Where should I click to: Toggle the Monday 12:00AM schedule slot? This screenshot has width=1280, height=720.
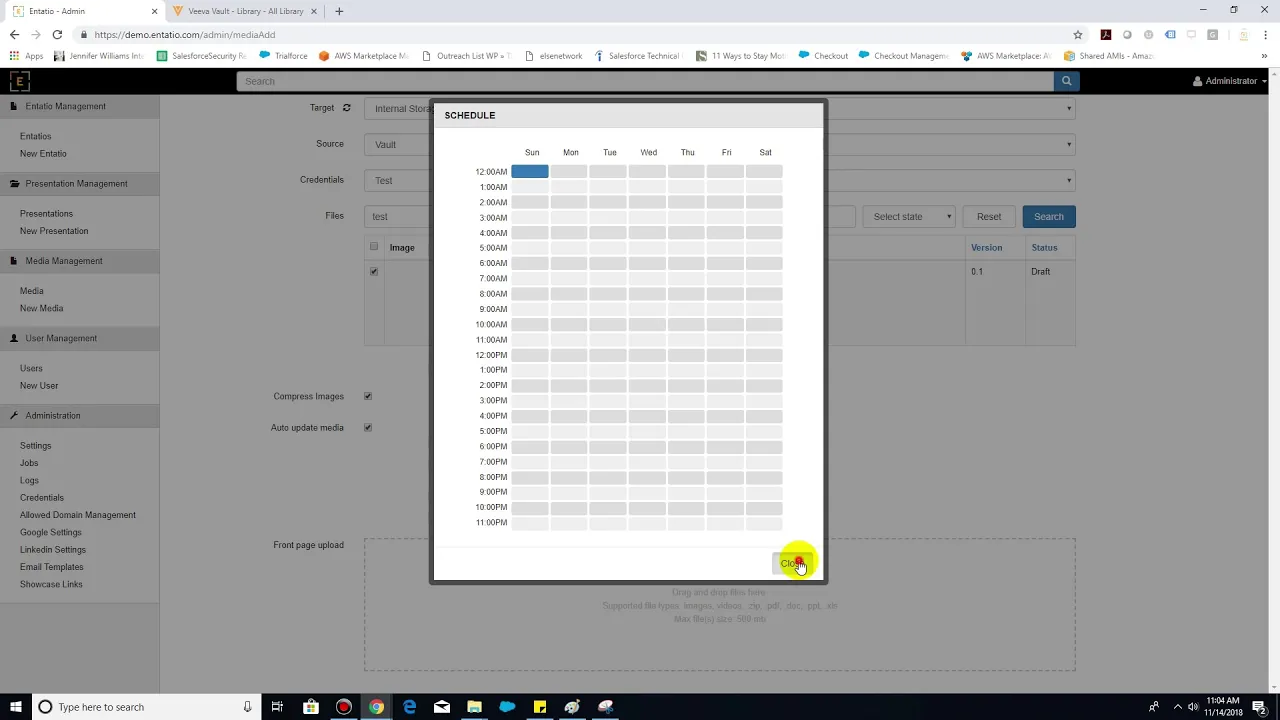(x=569, y=172)
